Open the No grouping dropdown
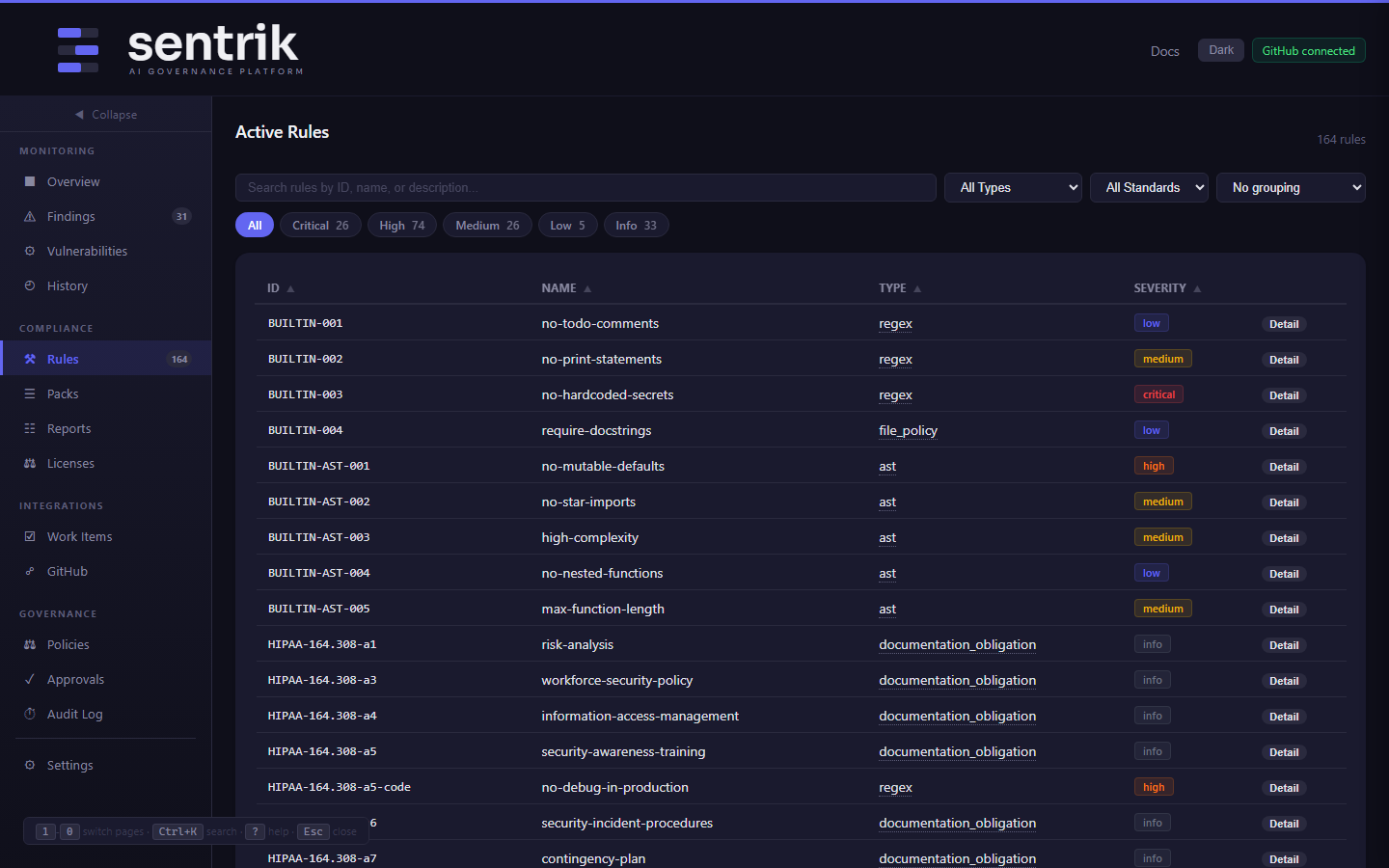The width and height of the screenshot is (1389, 868). [1291, 187]
